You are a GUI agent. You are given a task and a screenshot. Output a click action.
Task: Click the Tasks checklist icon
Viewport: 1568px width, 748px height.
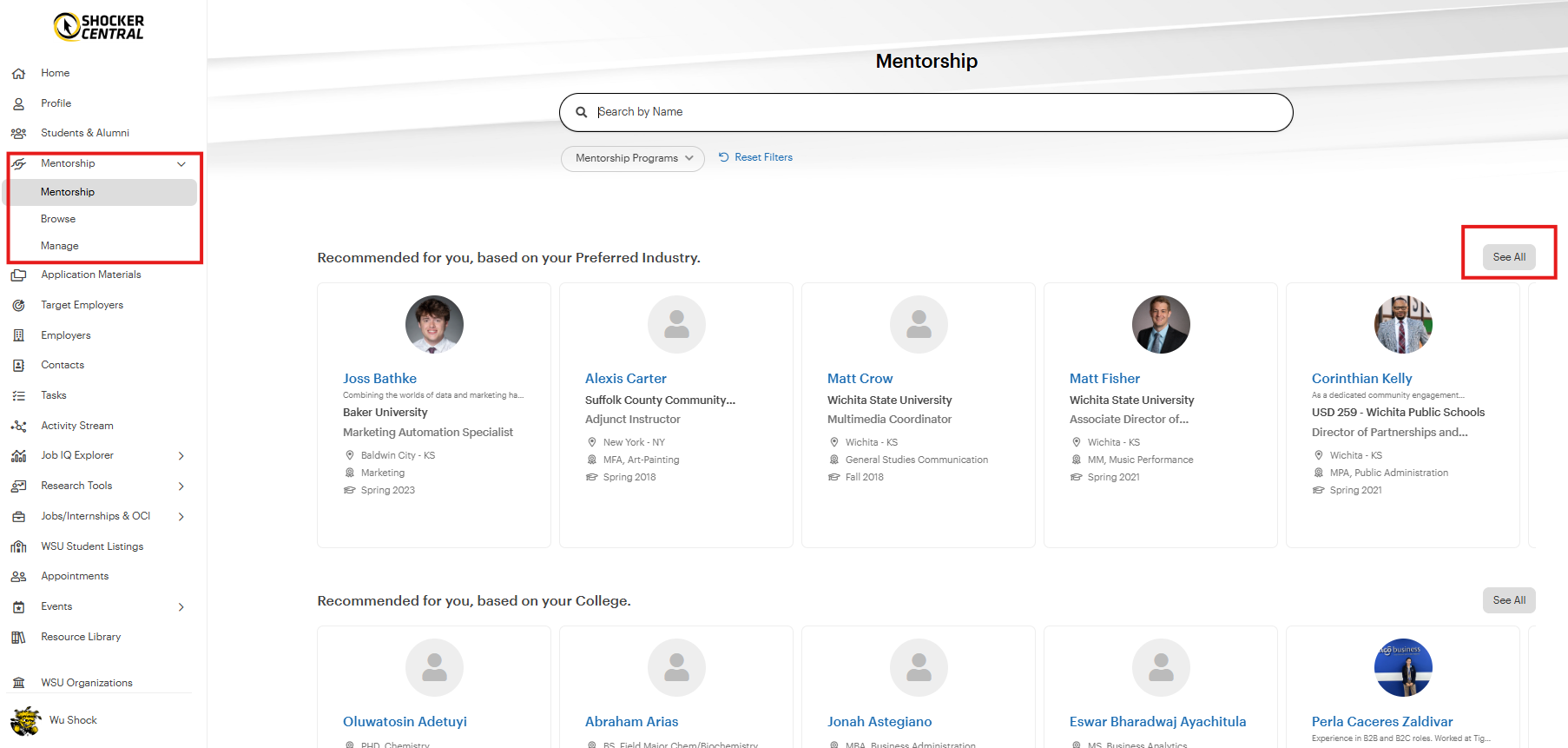tap(18, 396)
